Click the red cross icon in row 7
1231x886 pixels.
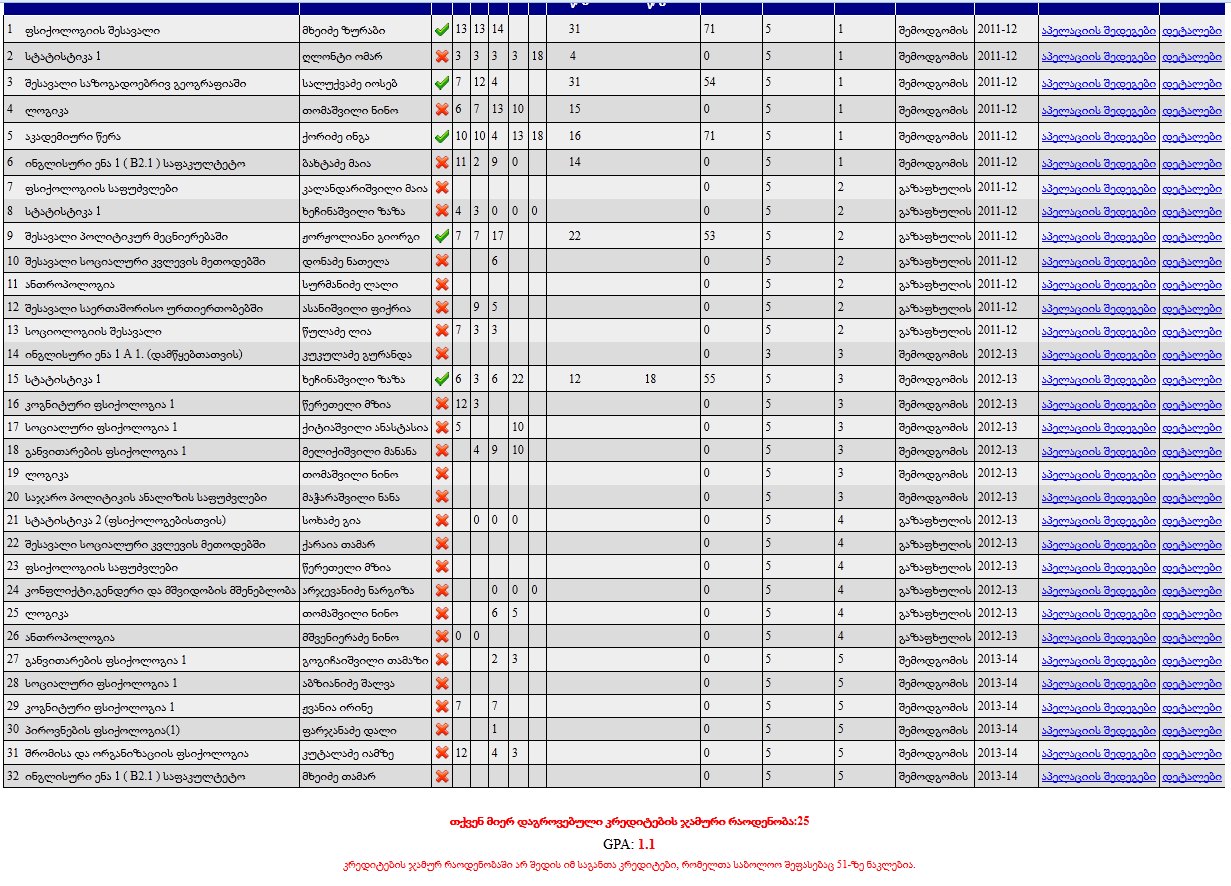pos(441,187)
